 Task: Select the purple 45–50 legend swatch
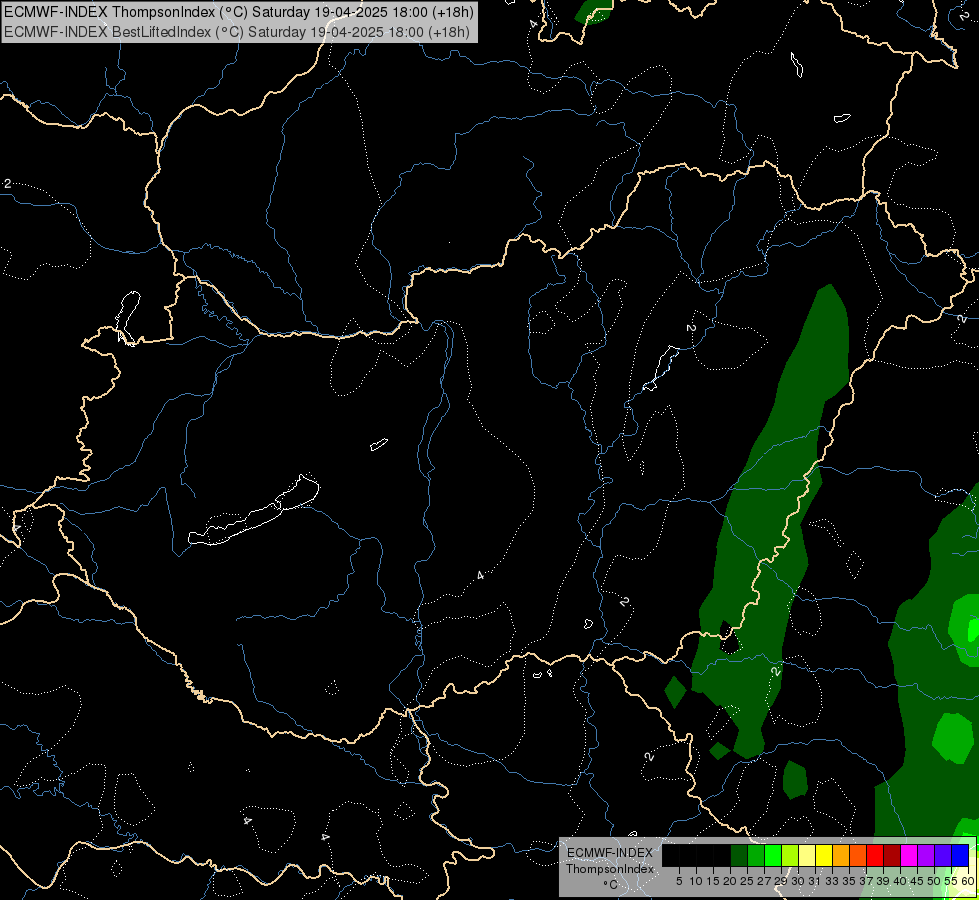coord(926,855)
